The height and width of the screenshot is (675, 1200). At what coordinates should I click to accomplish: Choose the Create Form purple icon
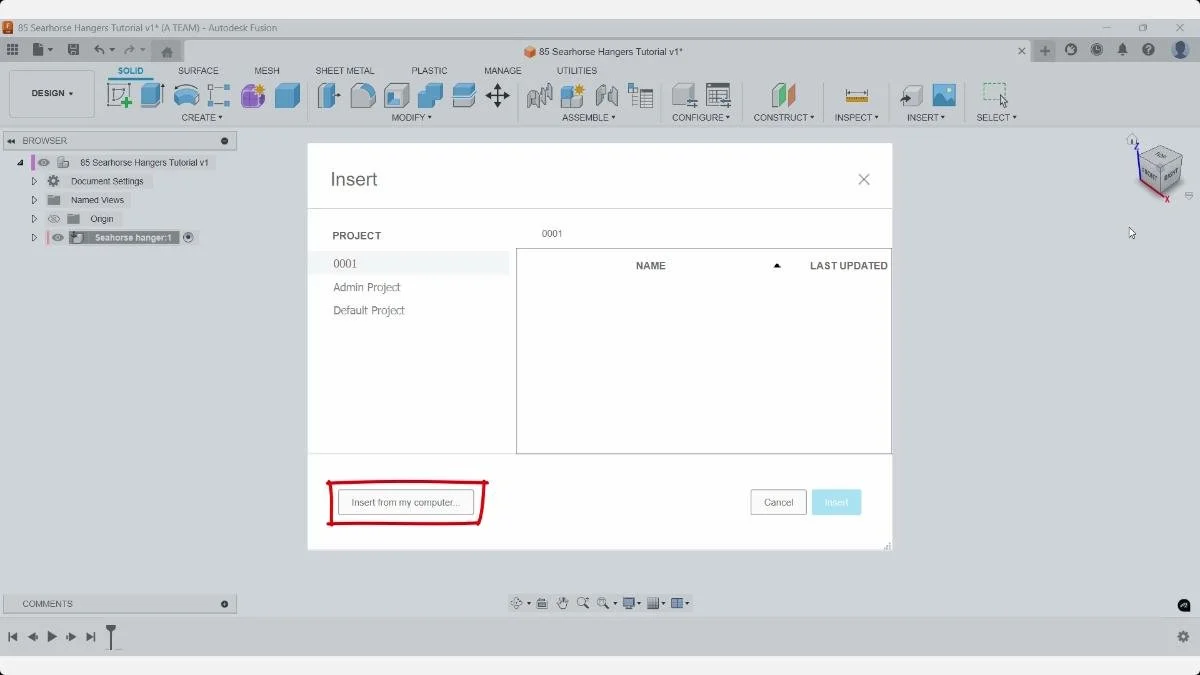pos(253,95)
